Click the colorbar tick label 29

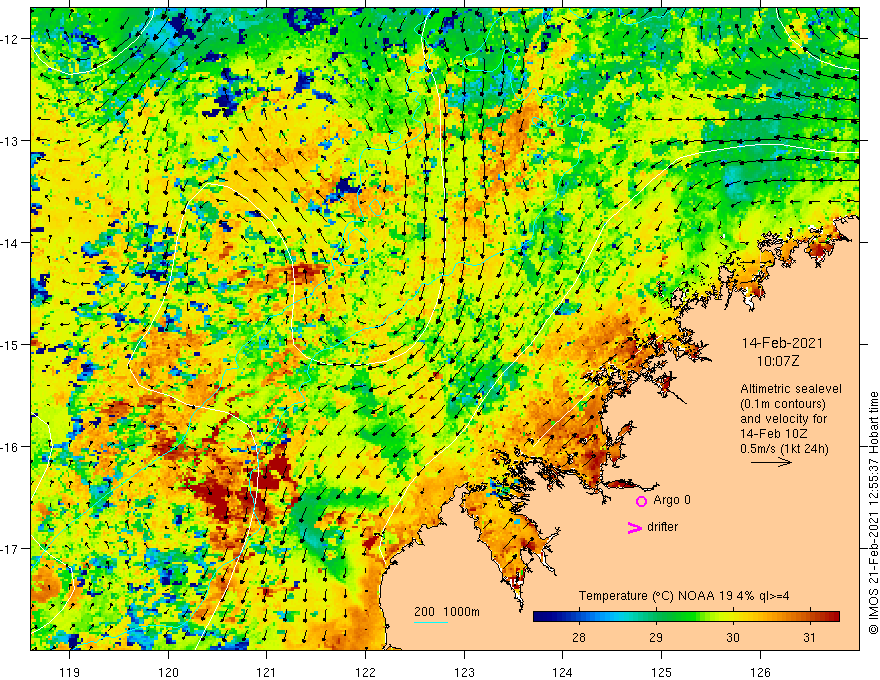656,637
